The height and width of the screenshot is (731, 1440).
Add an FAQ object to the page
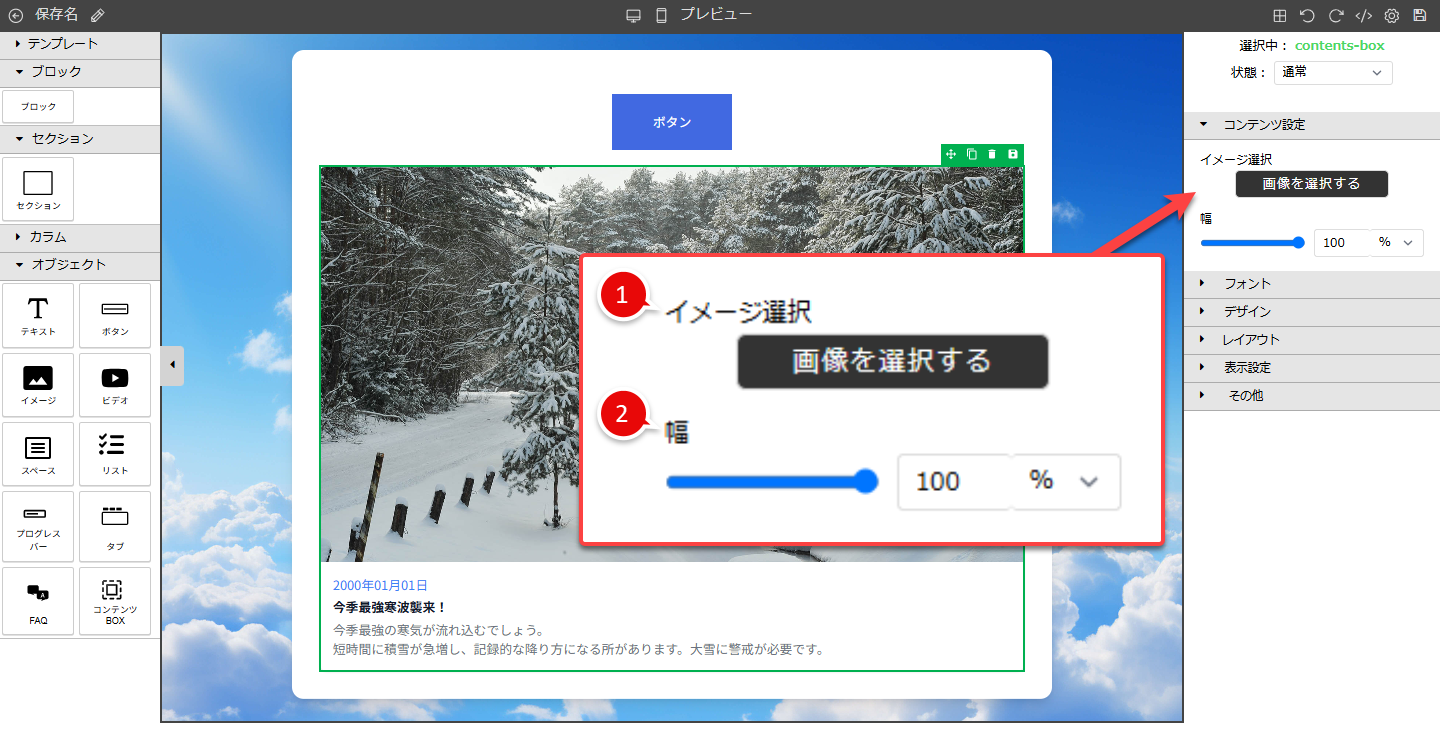(38, 600)
